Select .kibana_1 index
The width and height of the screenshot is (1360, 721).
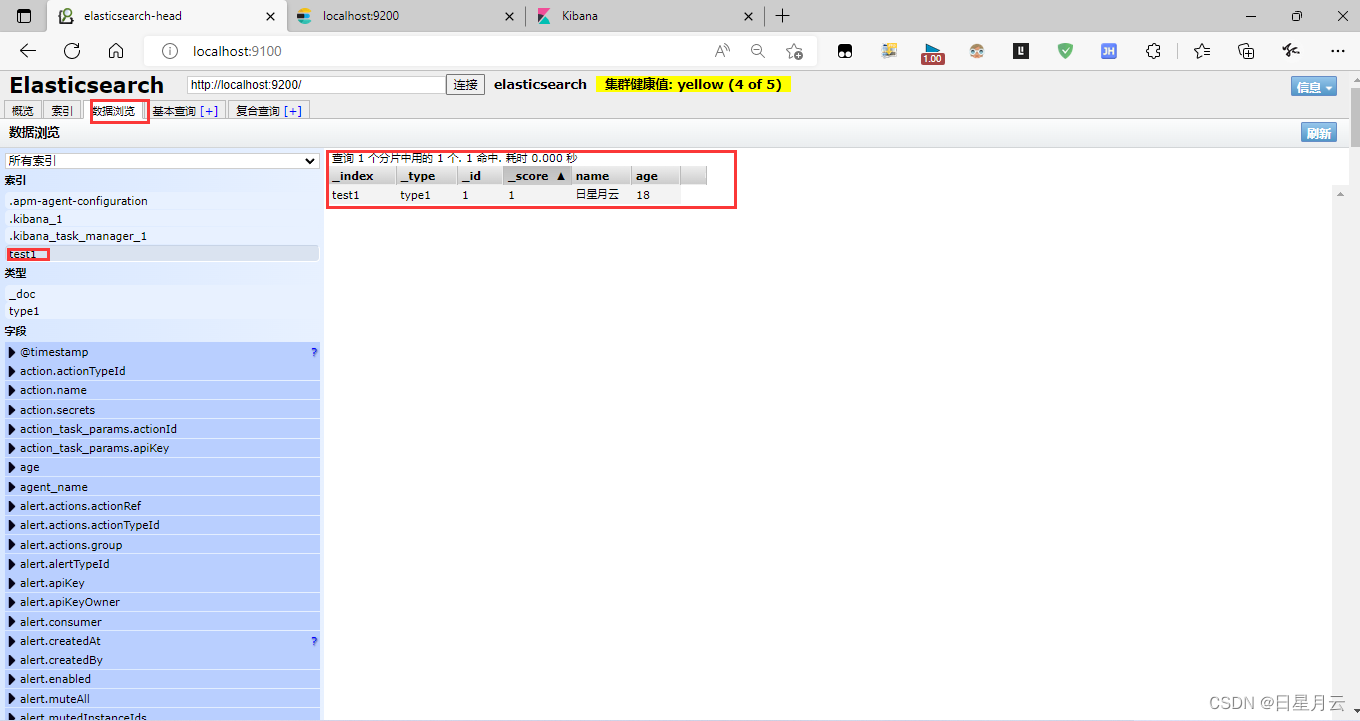(x=162, y=218)
